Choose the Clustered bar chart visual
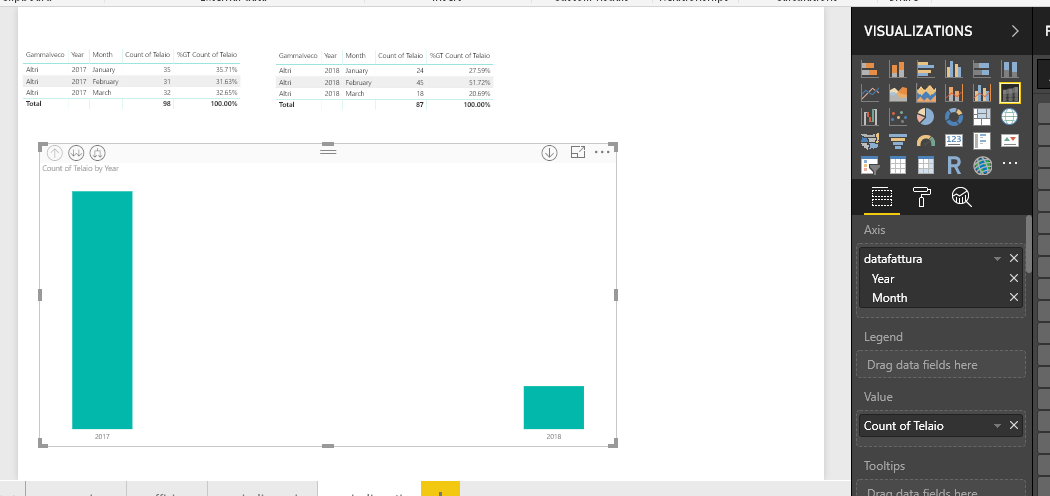1050x496 pixels. [925, 69]
